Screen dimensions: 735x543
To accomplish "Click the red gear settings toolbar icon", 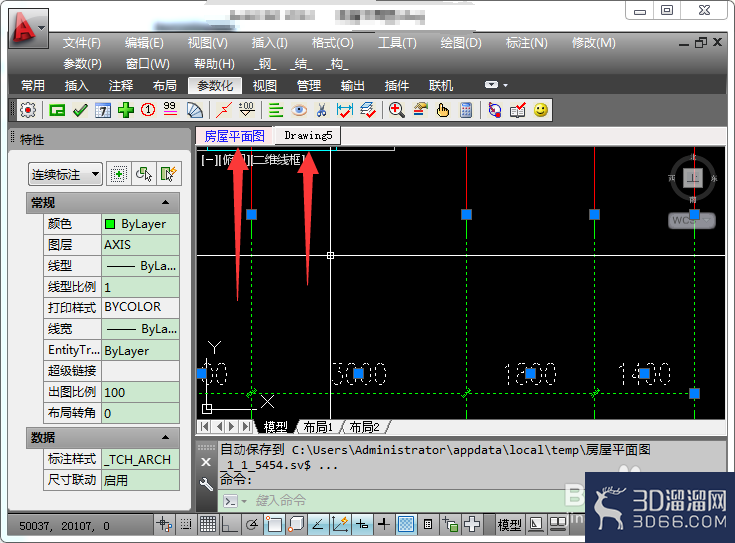I will pyautogui.click(x=28, y=110).
